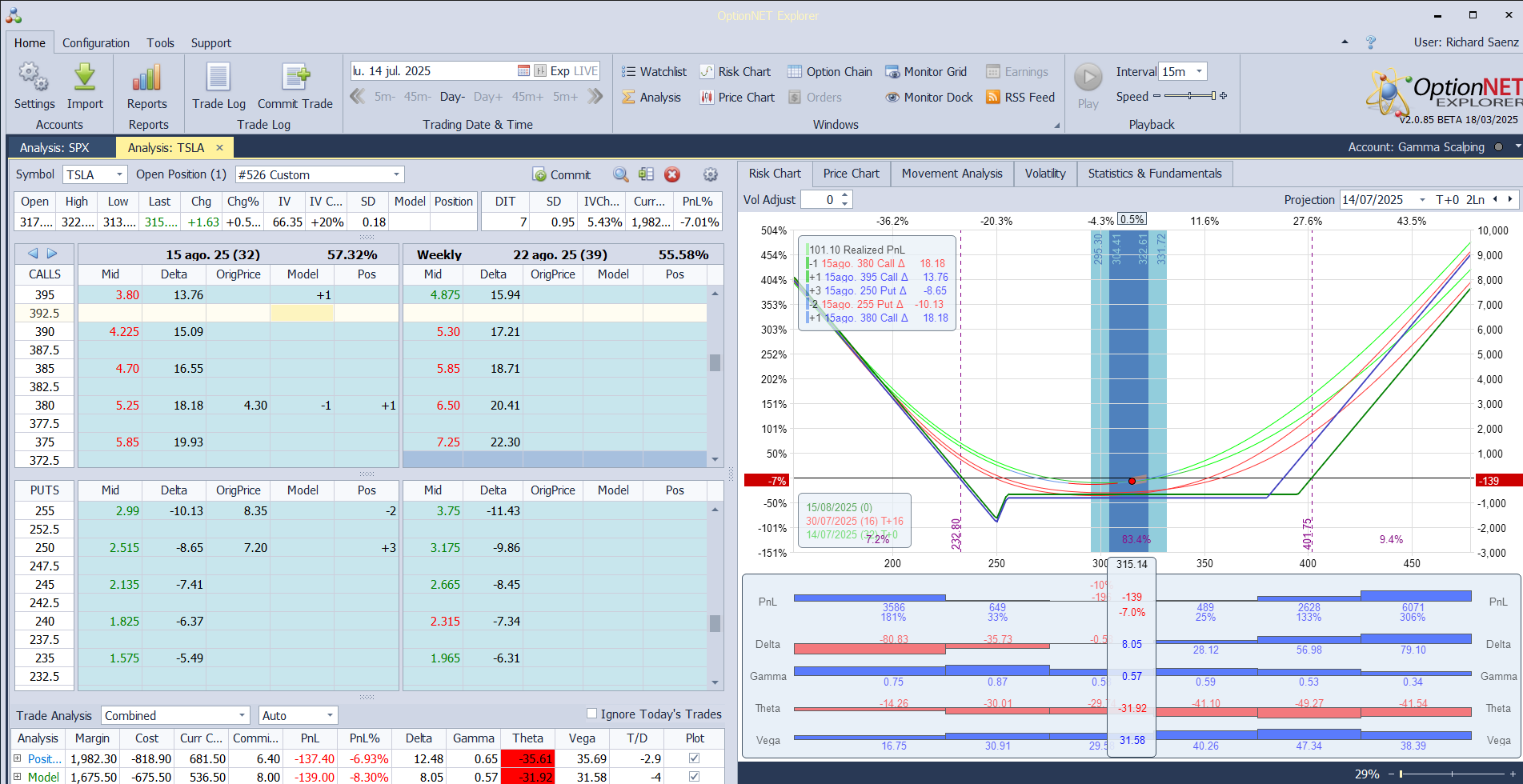Click the Vol Adjust stepper up arrow
This screenshot has width=1523, height=784.
click(845, 195)
